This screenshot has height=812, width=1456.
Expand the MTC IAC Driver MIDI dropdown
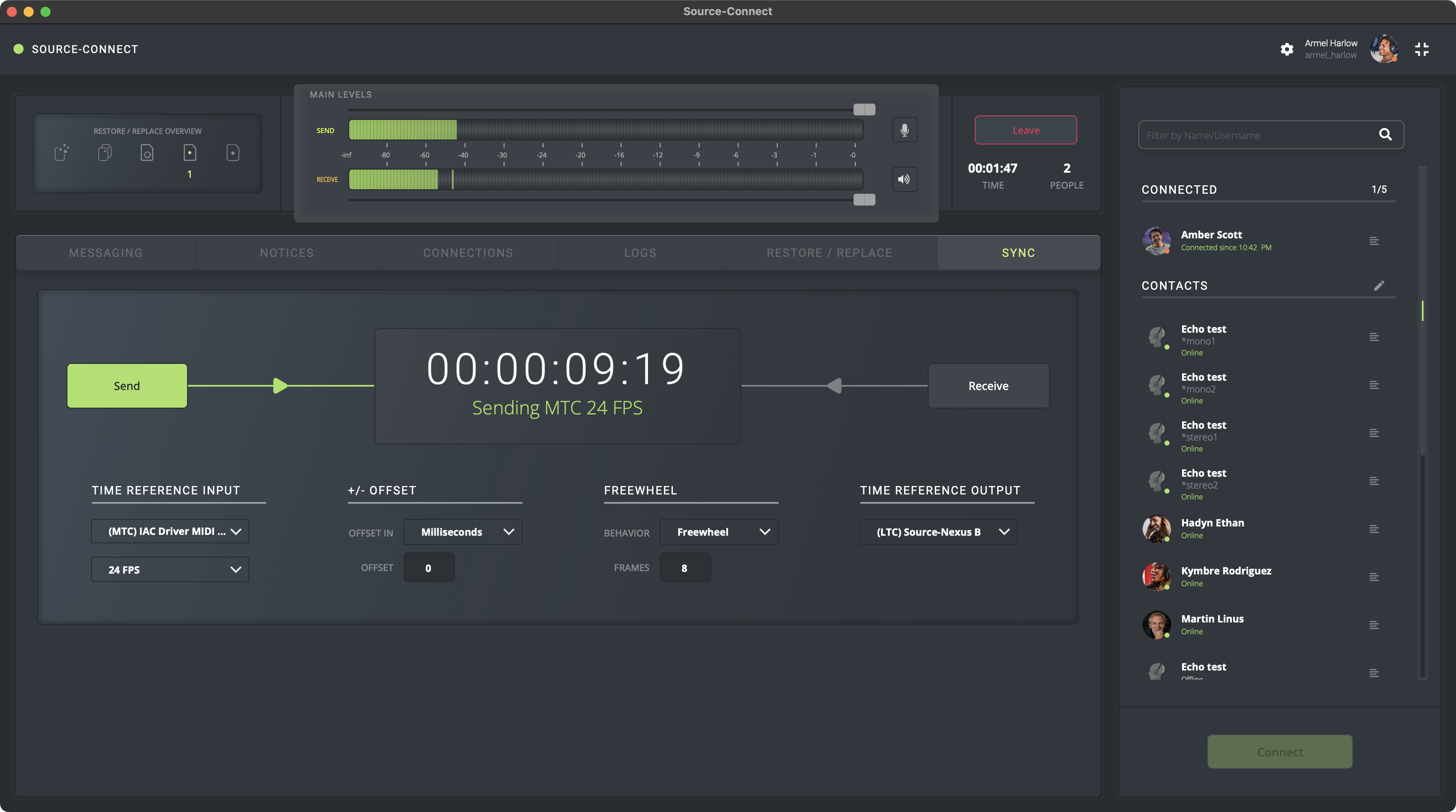pyautogui.click(x=170, y=531)
